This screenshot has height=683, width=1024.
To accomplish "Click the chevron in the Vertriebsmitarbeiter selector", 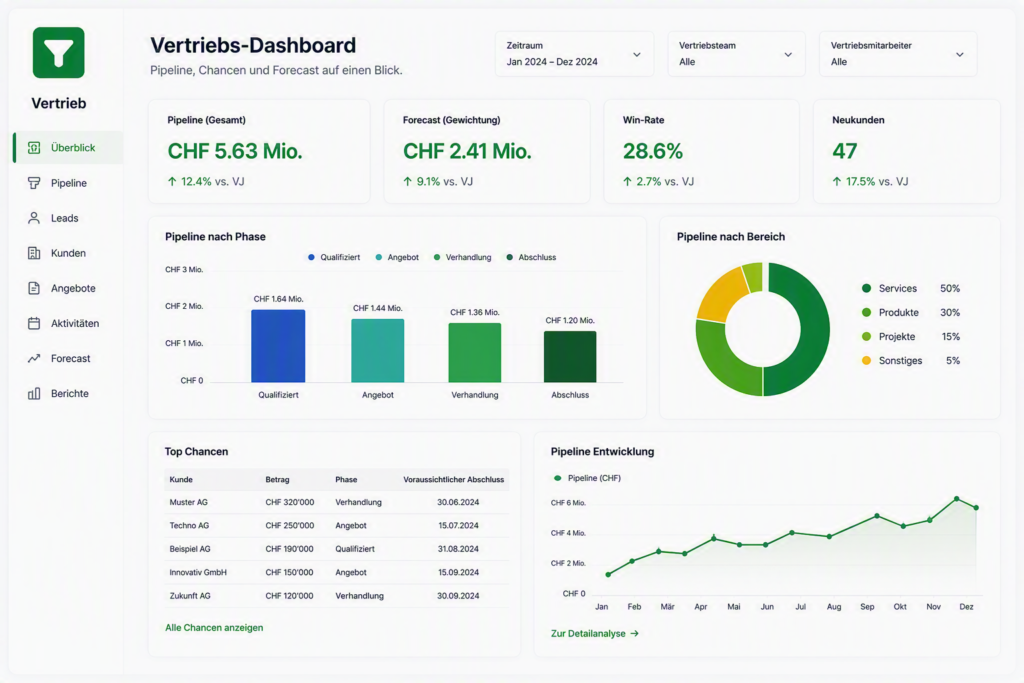I will [x=960, y=55].
